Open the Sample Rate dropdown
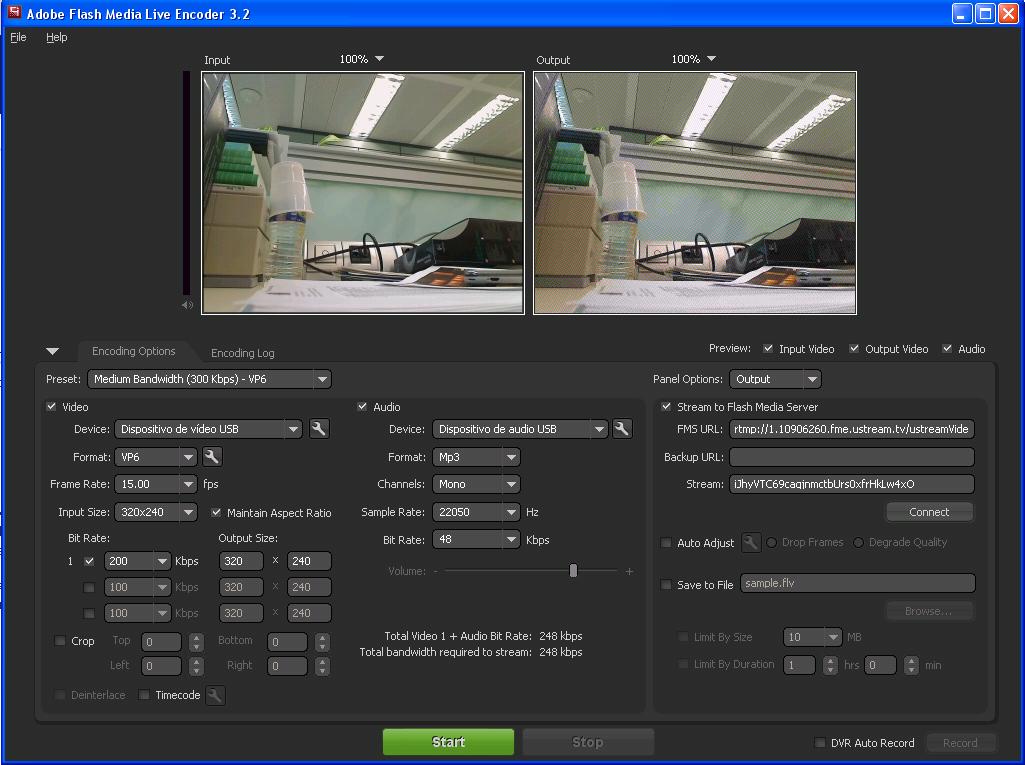The image size is (1025, 765). point(476,512)
